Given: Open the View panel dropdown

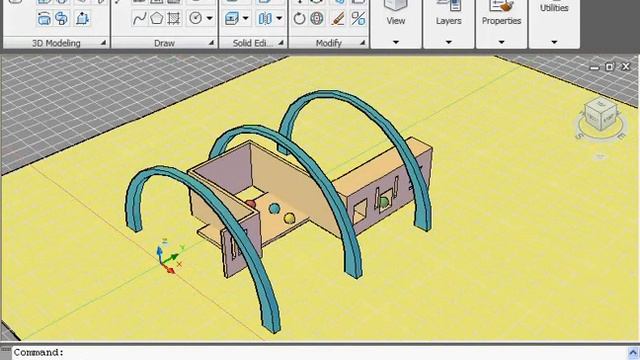Looking at the screenshot, I should click(396, 42).
